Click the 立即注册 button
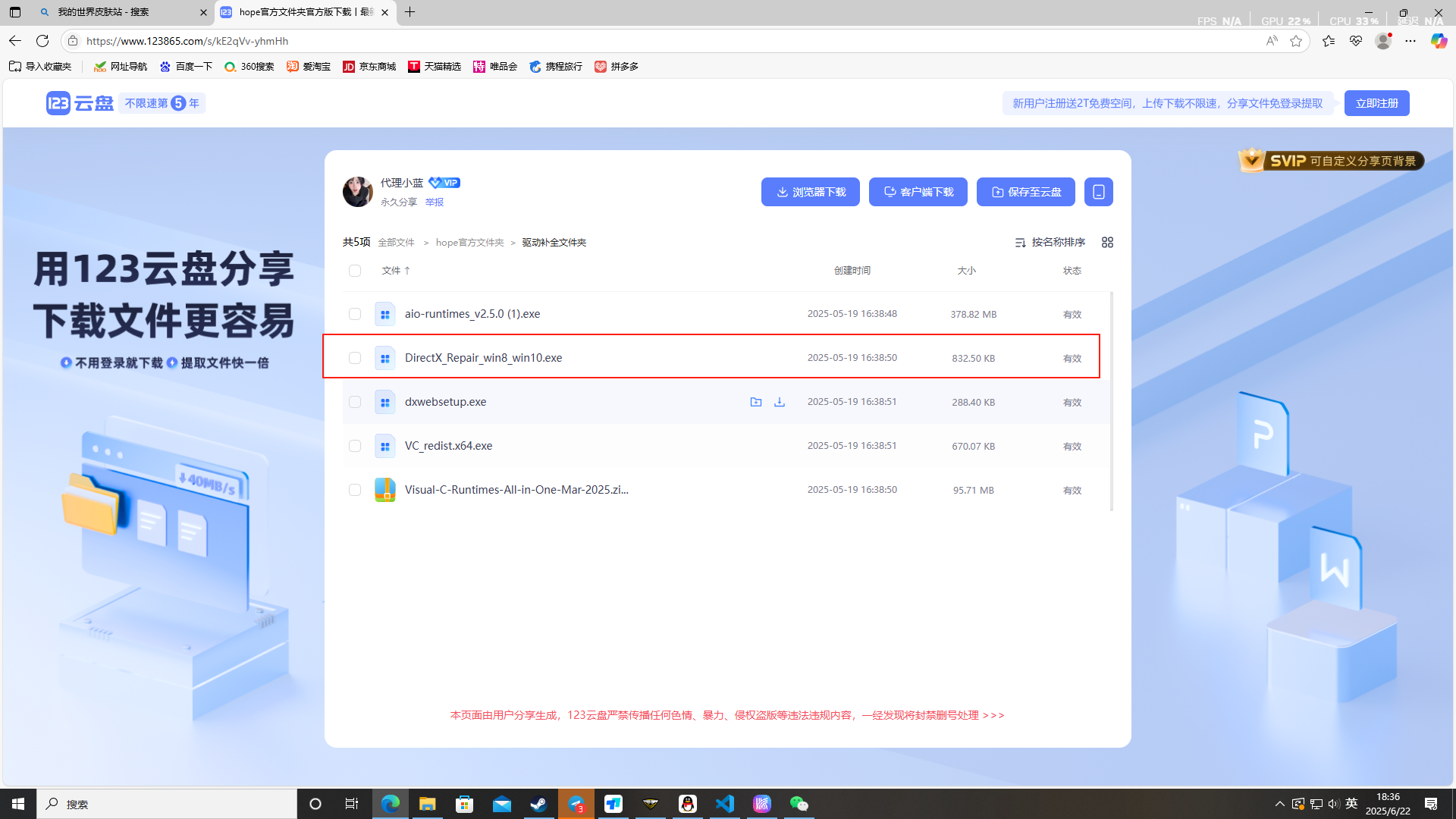1456x819 pixels. pos(1377,103)
